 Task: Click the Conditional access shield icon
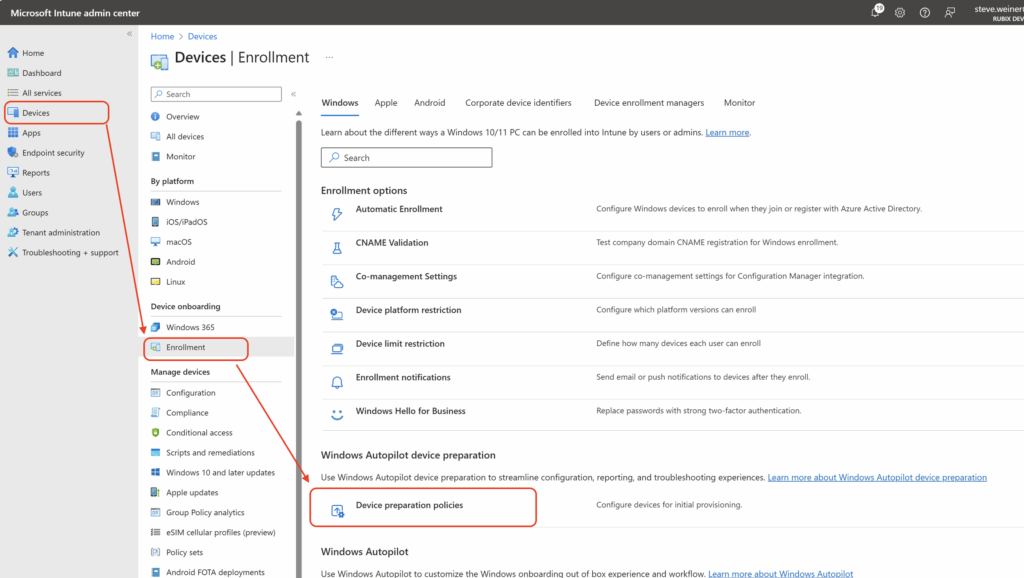click(155, 432)
